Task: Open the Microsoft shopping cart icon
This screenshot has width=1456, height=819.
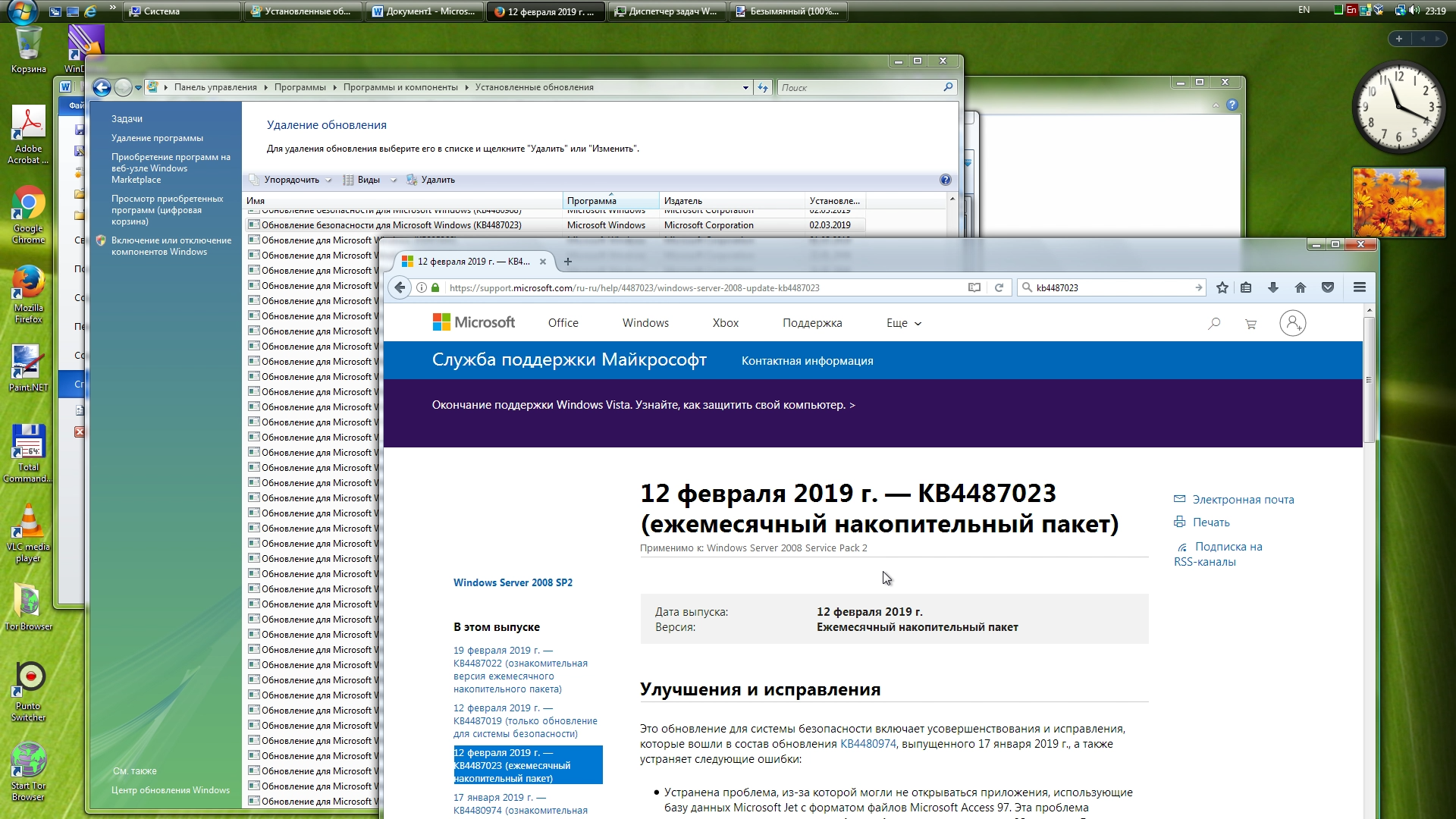Action: pyautogui.click(x=1251, y=324)
